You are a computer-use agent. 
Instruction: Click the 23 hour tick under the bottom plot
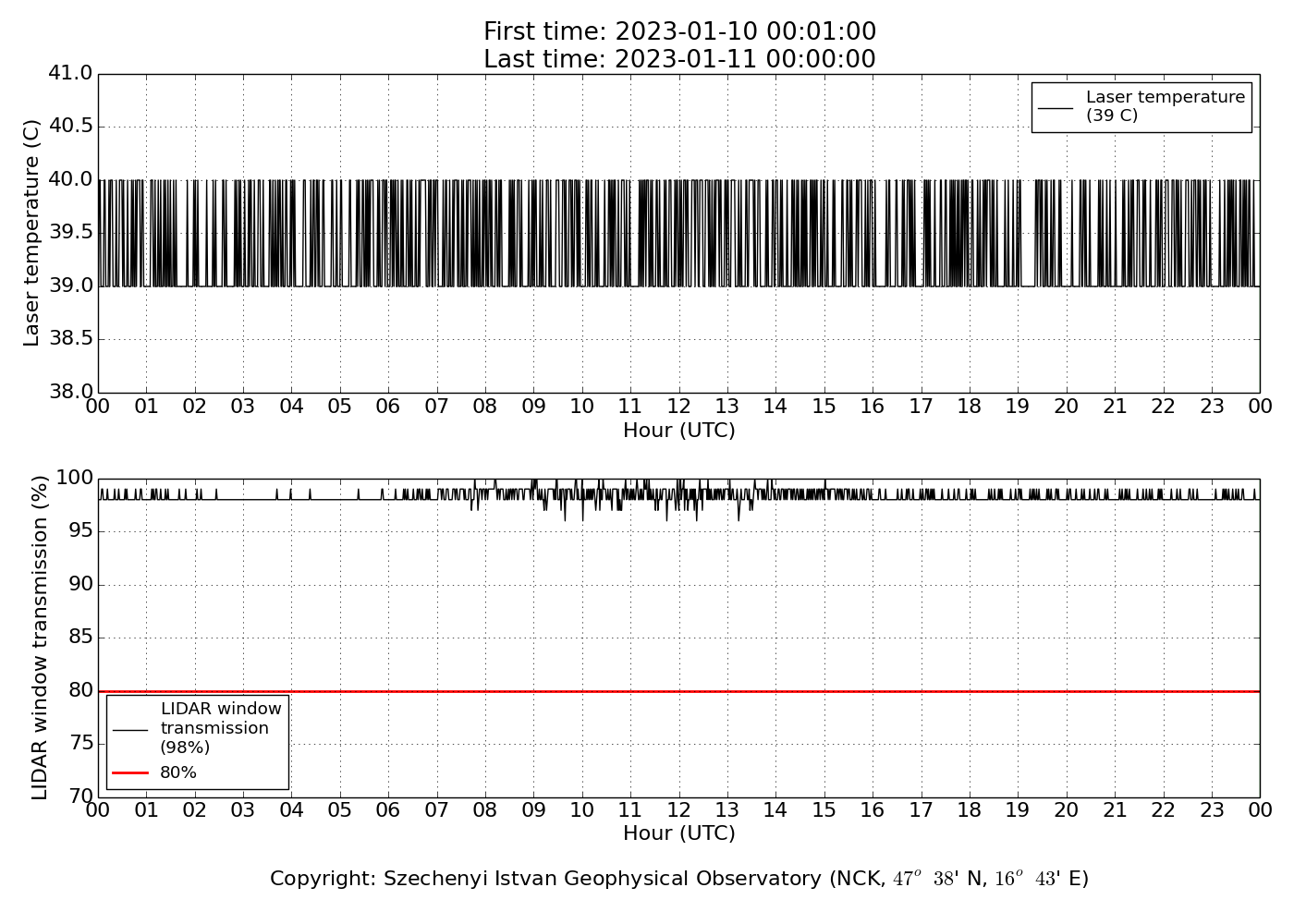click(x=1211, y=810)
